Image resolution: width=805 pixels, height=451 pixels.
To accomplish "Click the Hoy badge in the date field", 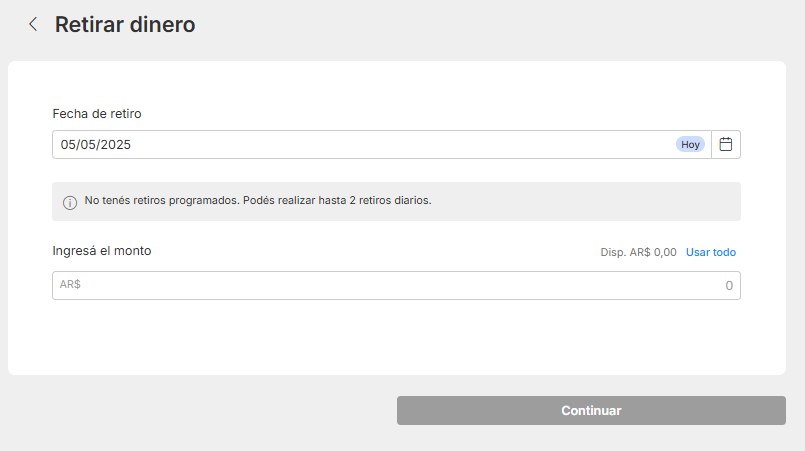I will coord(691,144).
